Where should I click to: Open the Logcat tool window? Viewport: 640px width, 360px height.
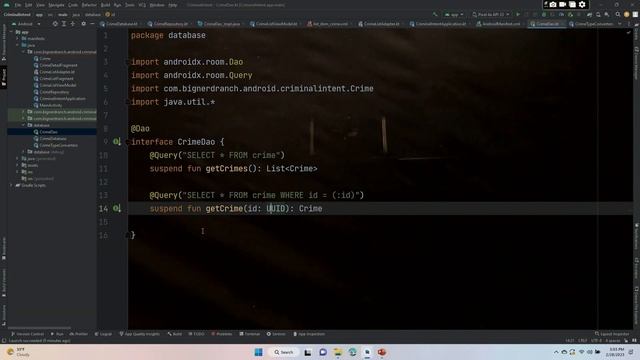[103, 334]
